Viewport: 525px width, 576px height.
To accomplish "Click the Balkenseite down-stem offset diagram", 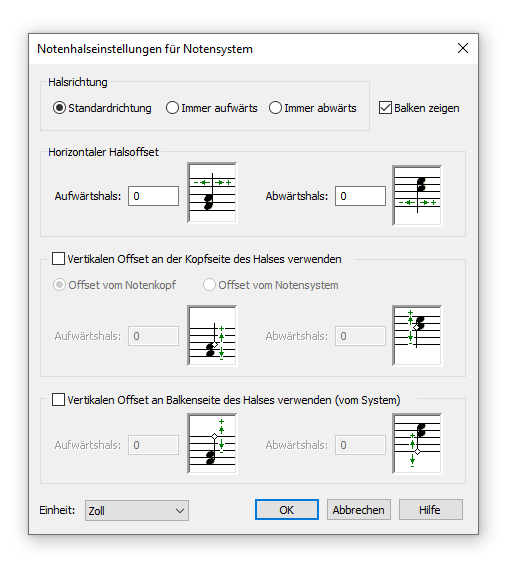I will [417, 444].
